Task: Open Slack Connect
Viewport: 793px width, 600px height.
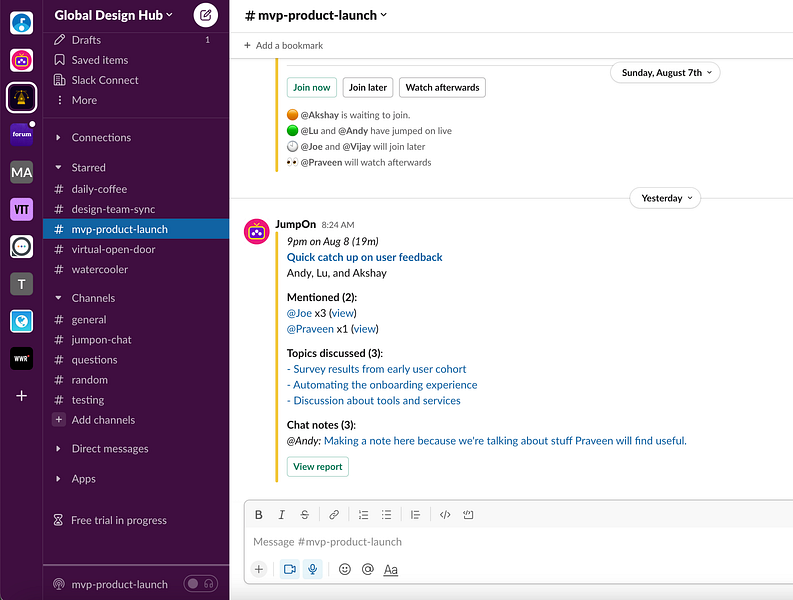Action: point(136,80)
